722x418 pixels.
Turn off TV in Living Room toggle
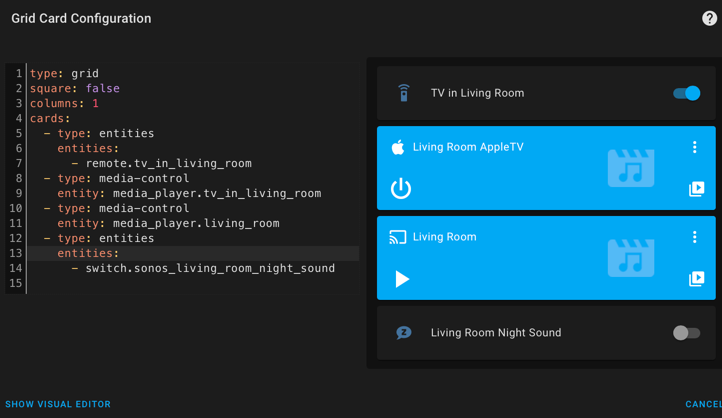tap(686, 93)
